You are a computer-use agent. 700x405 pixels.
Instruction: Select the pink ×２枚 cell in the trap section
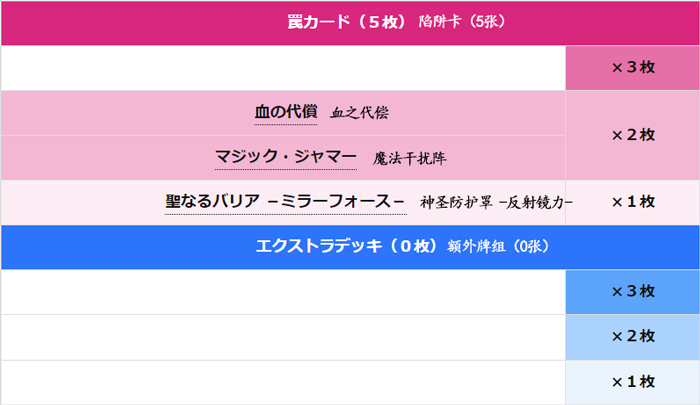(x=632, y=135)
